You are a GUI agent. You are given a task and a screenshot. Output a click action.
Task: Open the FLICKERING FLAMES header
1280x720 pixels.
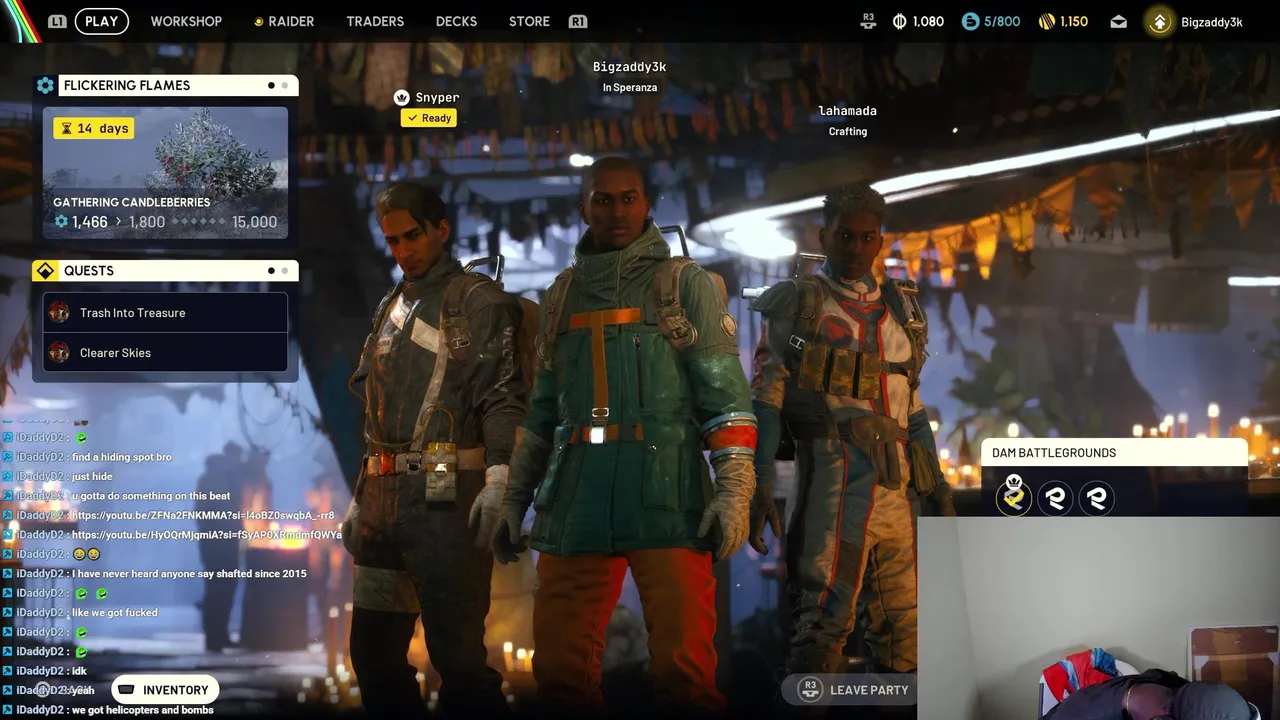tap(178, 85)
